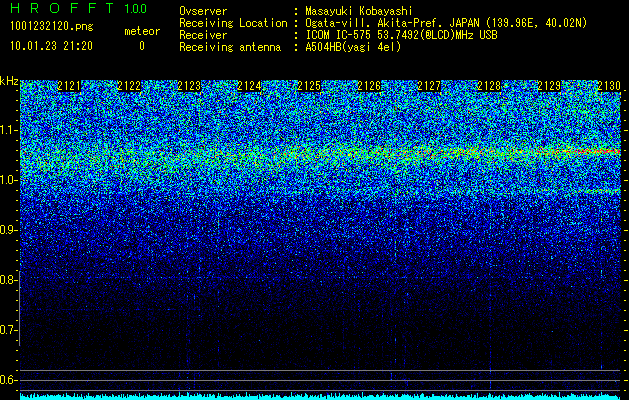The width and height of the screenshot is (629, 400).
Task: Select the filename 1001232120.png
Action: click(x=51, y=27)
